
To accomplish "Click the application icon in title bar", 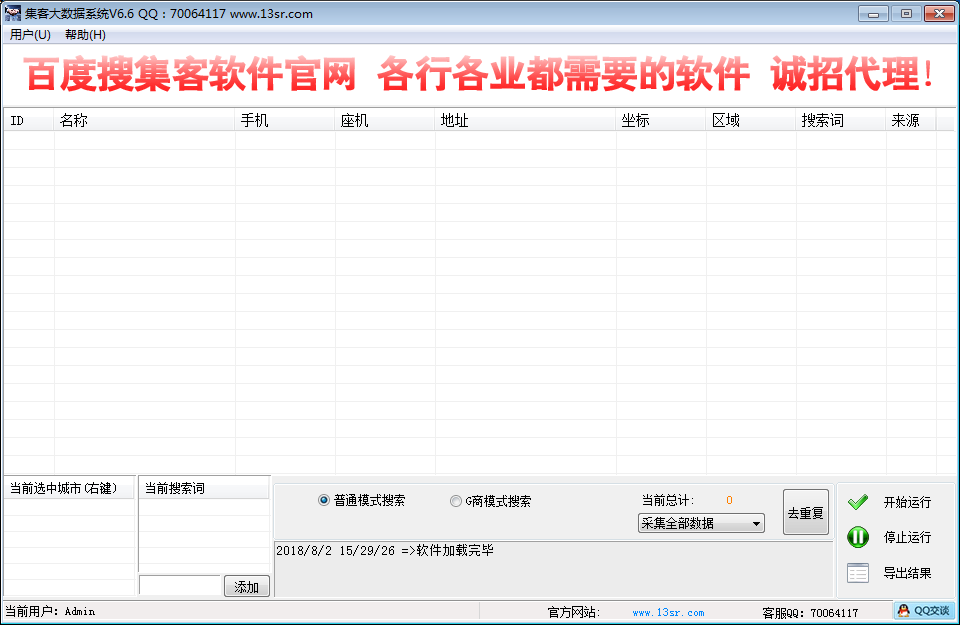I will pos(12,13).
